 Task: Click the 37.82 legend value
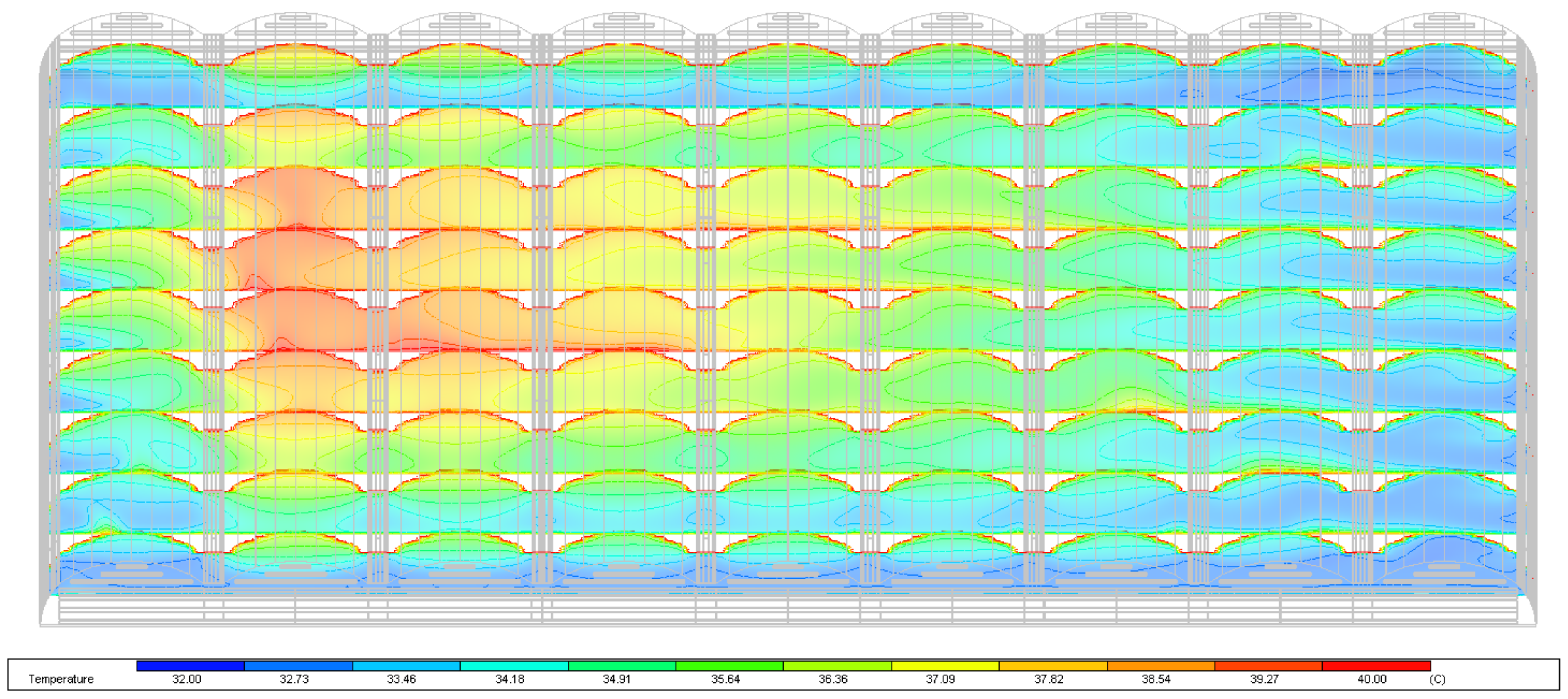pyautogui.click(x=1048, y=679)
